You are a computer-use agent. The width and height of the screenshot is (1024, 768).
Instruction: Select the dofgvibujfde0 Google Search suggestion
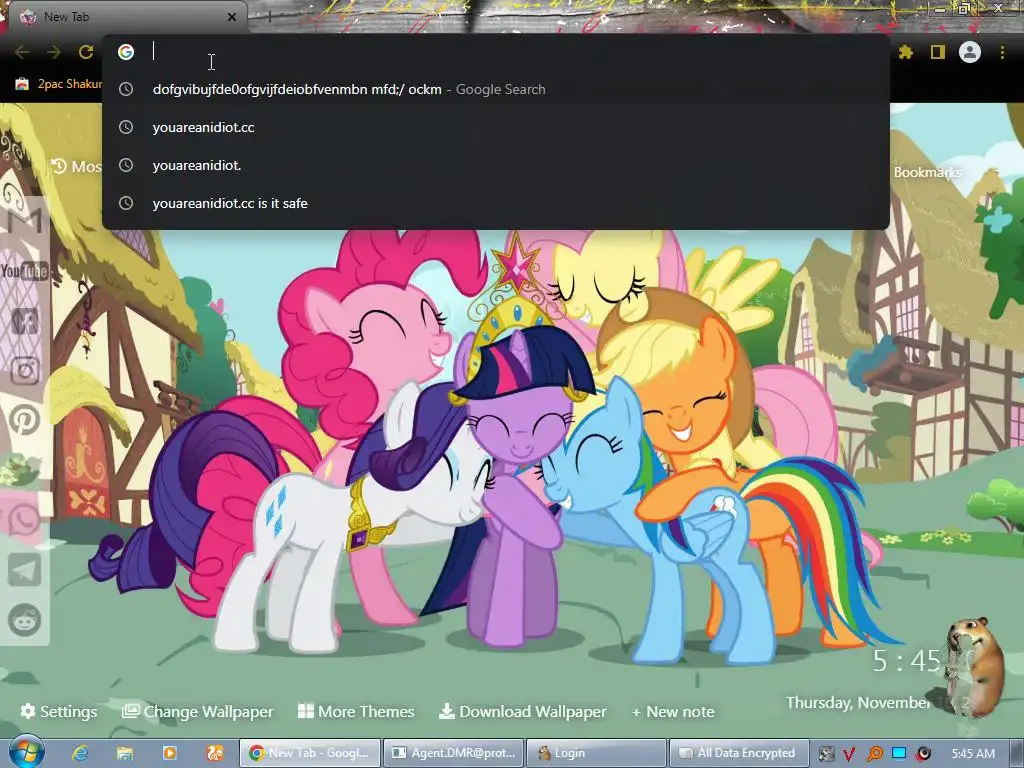click(496, 89)
